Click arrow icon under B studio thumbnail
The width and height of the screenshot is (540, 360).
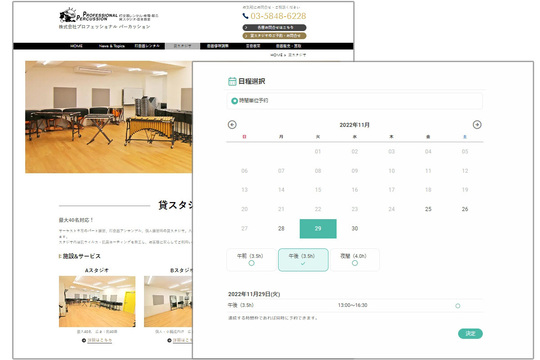[x=169, y=340]
